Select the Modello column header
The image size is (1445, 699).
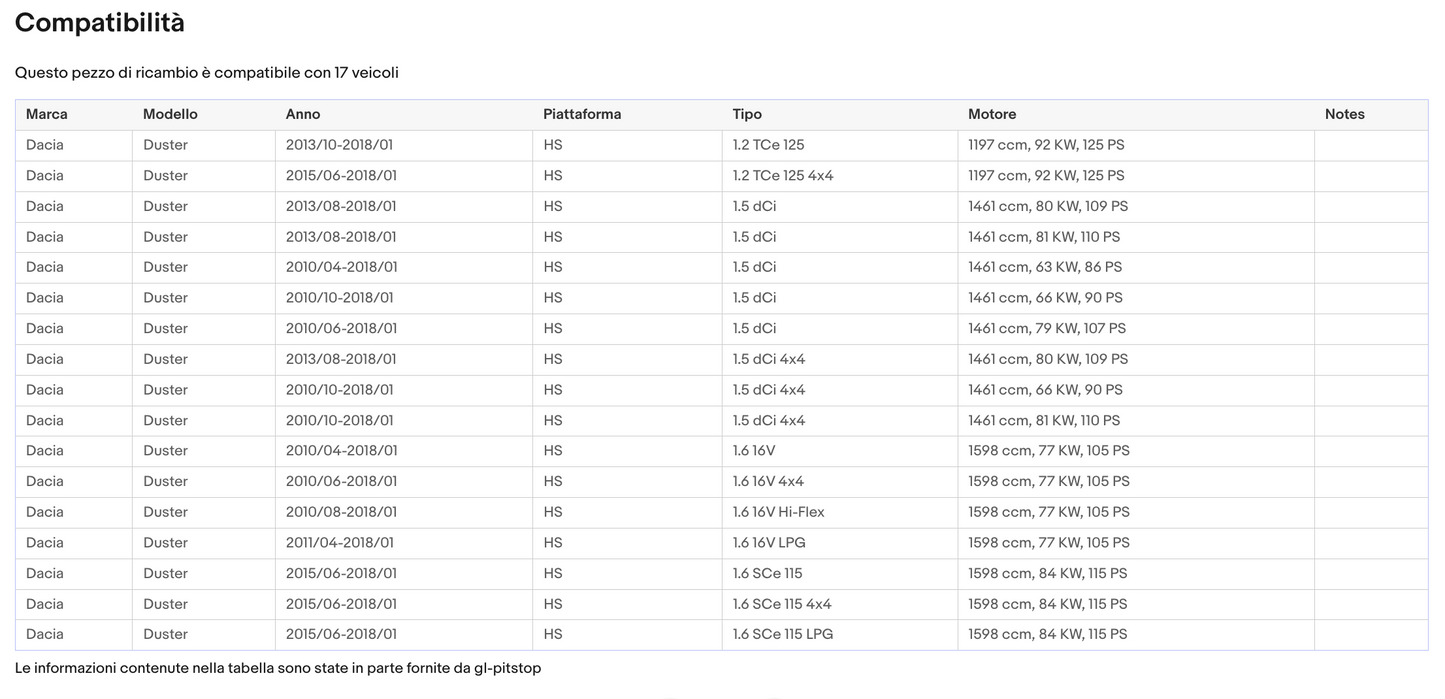(x=170, y=114)
